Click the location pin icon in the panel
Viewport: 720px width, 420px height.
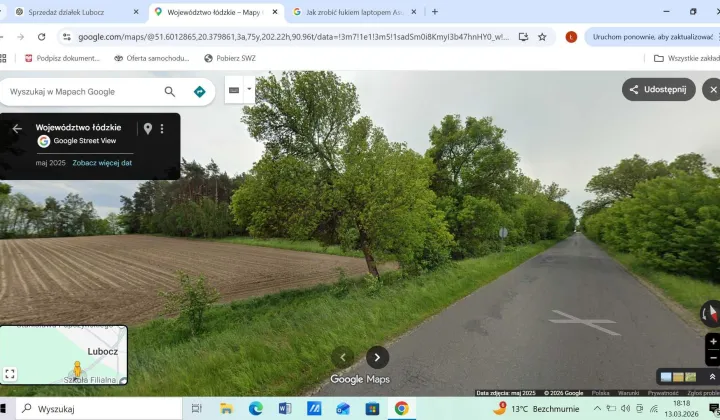coord(147,129)
